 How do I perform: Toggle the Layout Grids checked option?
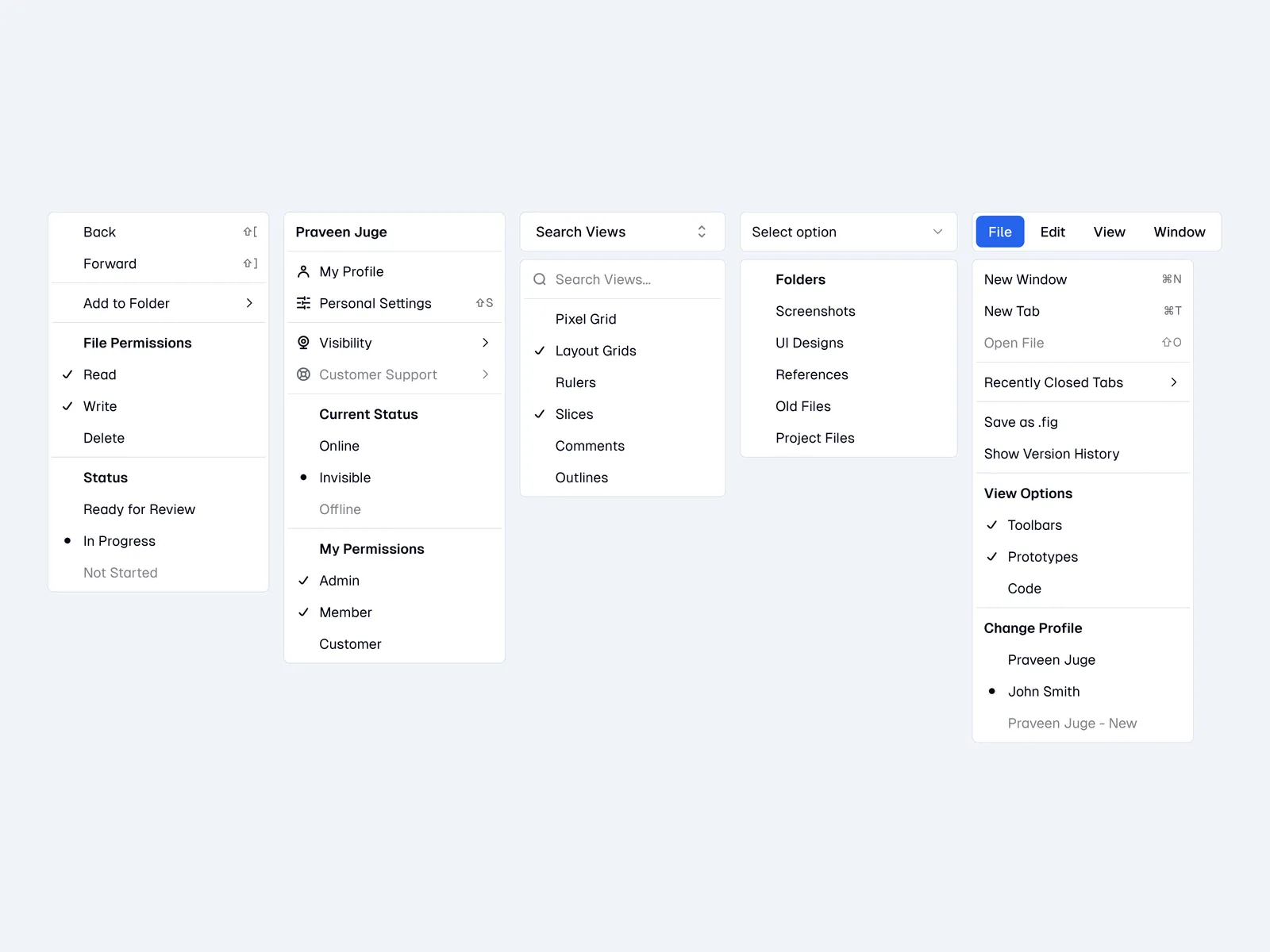[595, 351]
